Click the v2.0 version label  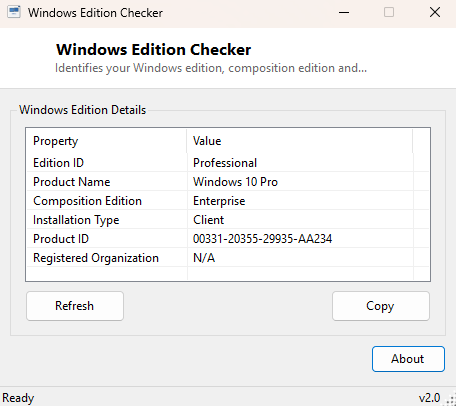(x=429, y=398)
